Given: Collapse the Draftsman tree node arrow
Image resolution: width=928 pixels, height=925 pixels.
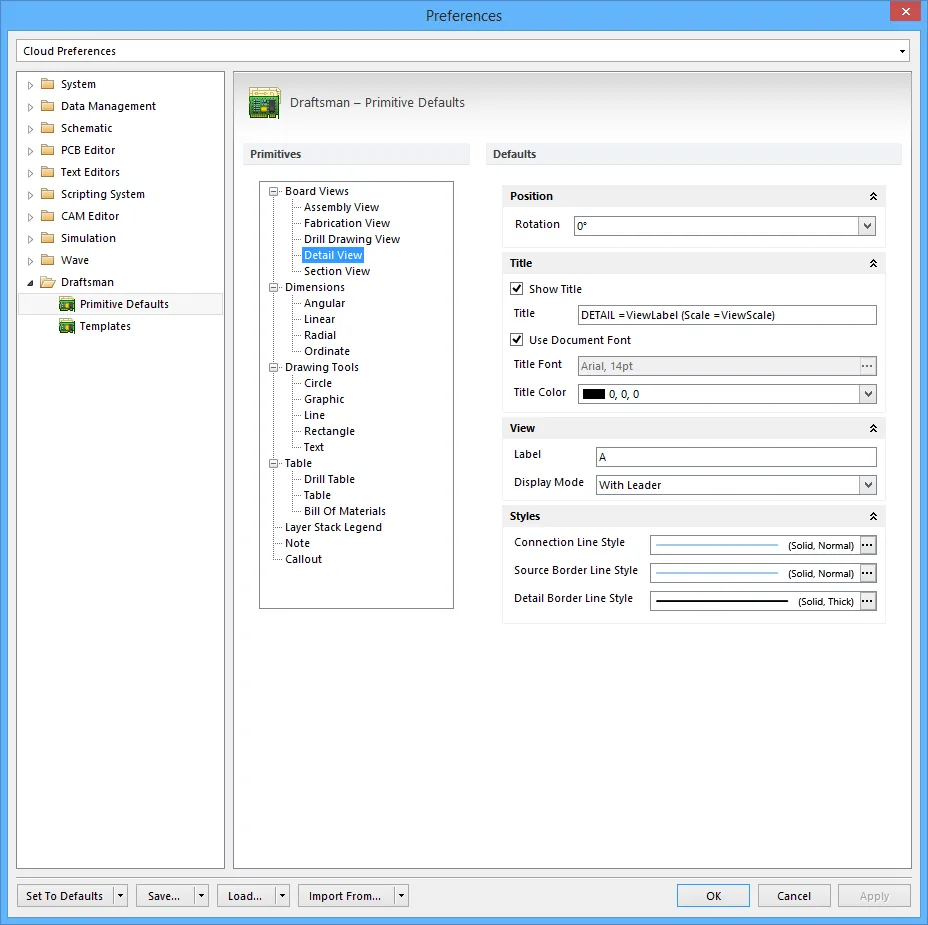Looking at the screenshot, I should (x=30, y=283).
